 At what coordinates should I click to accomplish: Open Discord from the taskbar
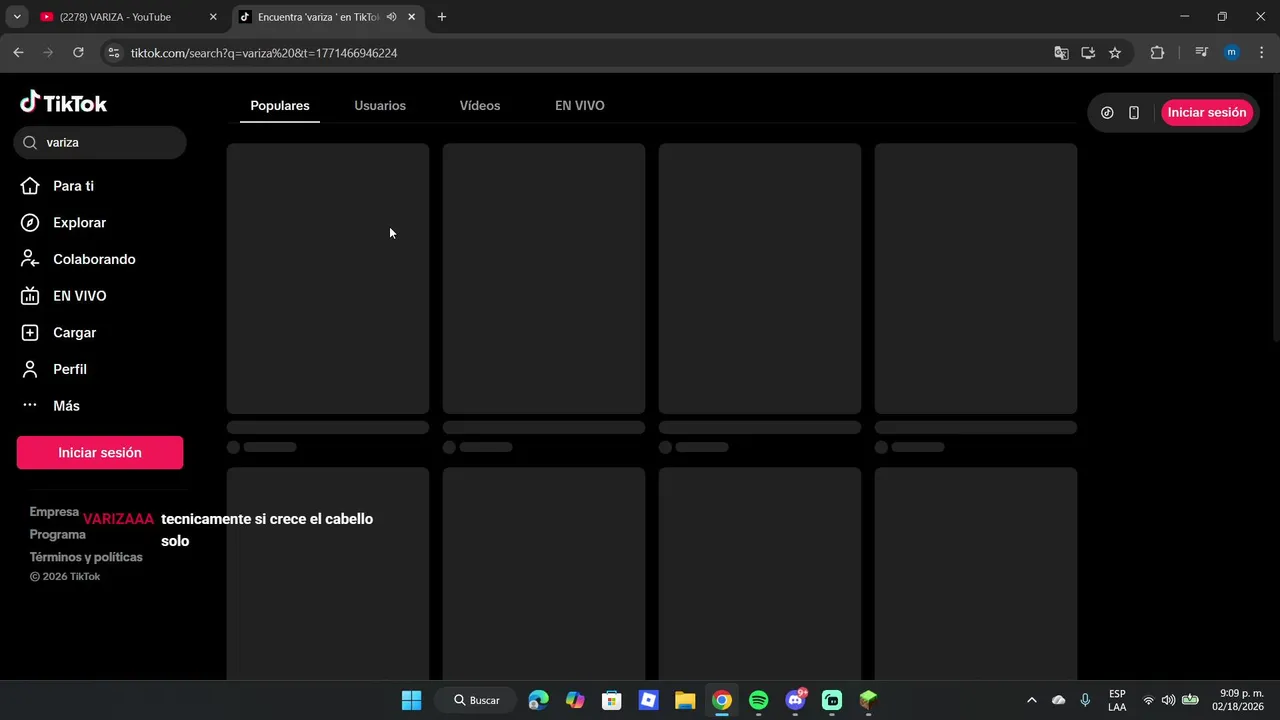tap(796, 700)
